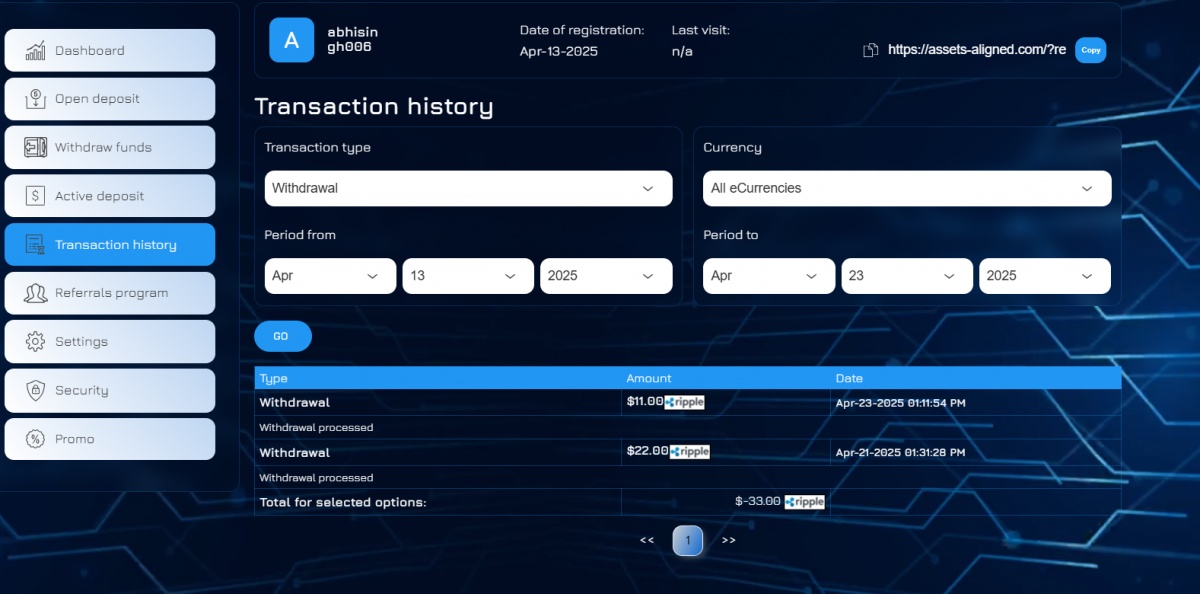Click the Settings gear icon
The width and height of the screenshot is (1200, 594).
point(36,342)
